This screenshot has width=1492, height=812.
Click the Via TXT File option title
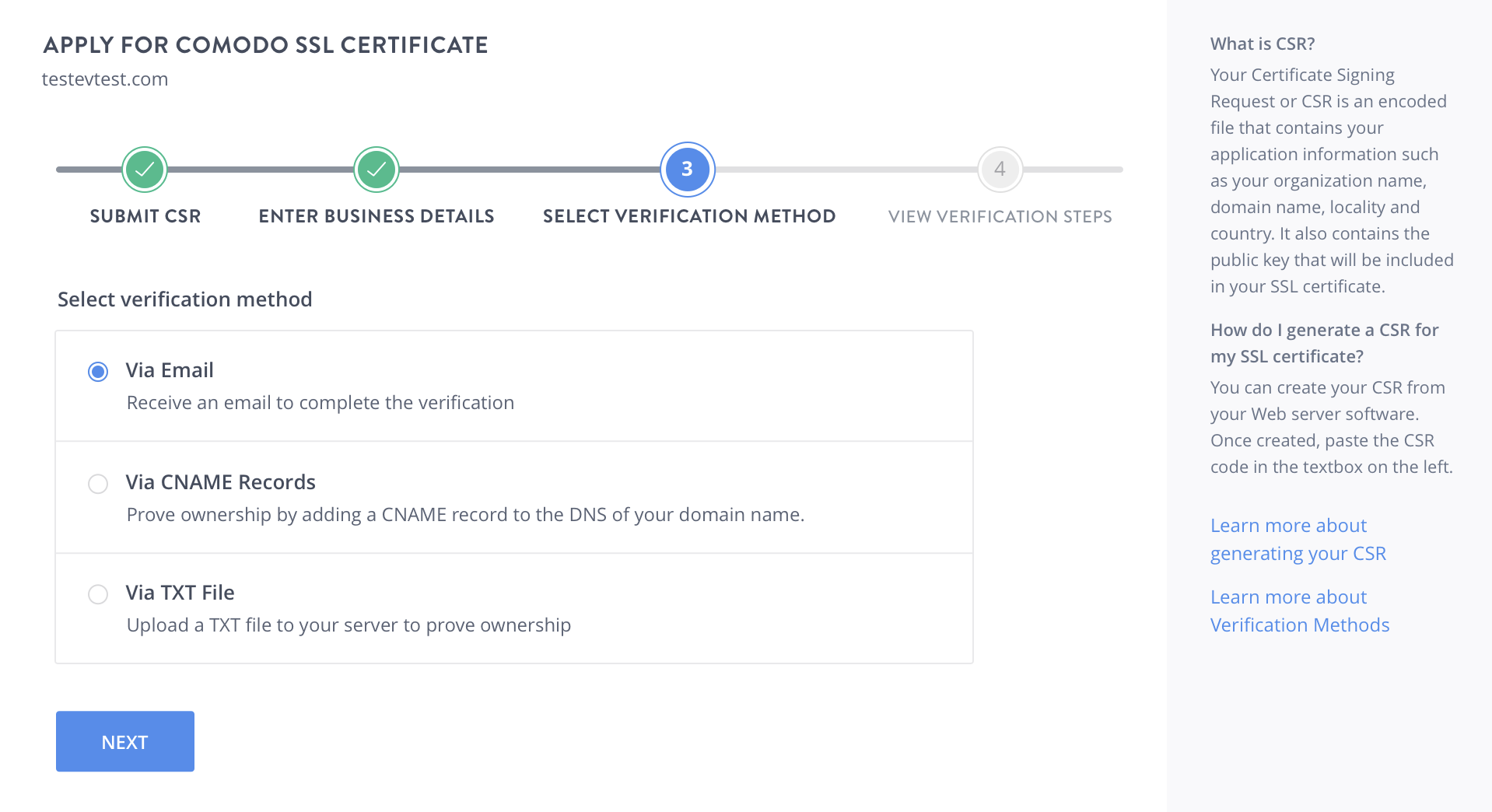point(180,593)
